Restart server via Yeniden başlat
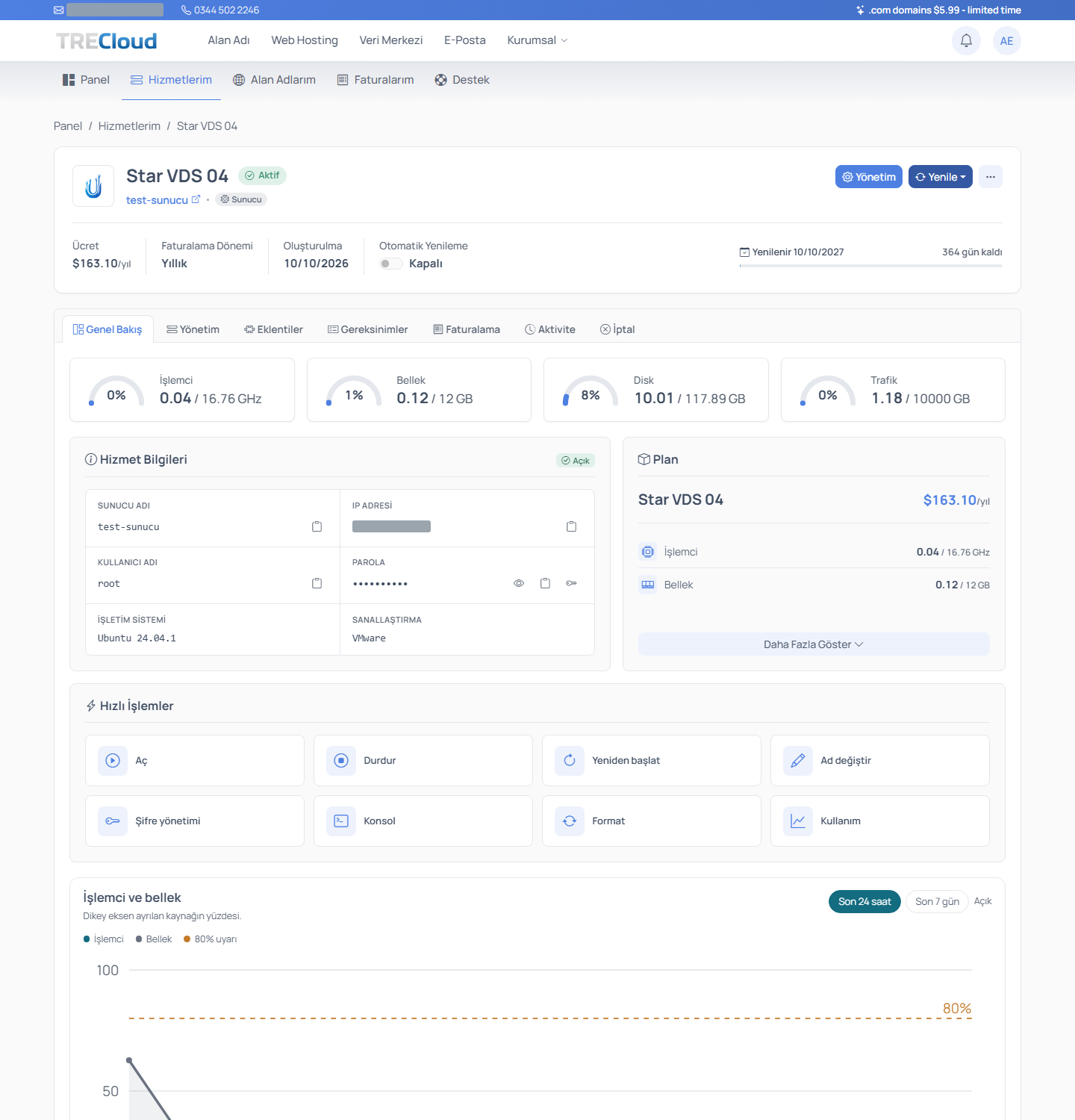 click(652, 760)
